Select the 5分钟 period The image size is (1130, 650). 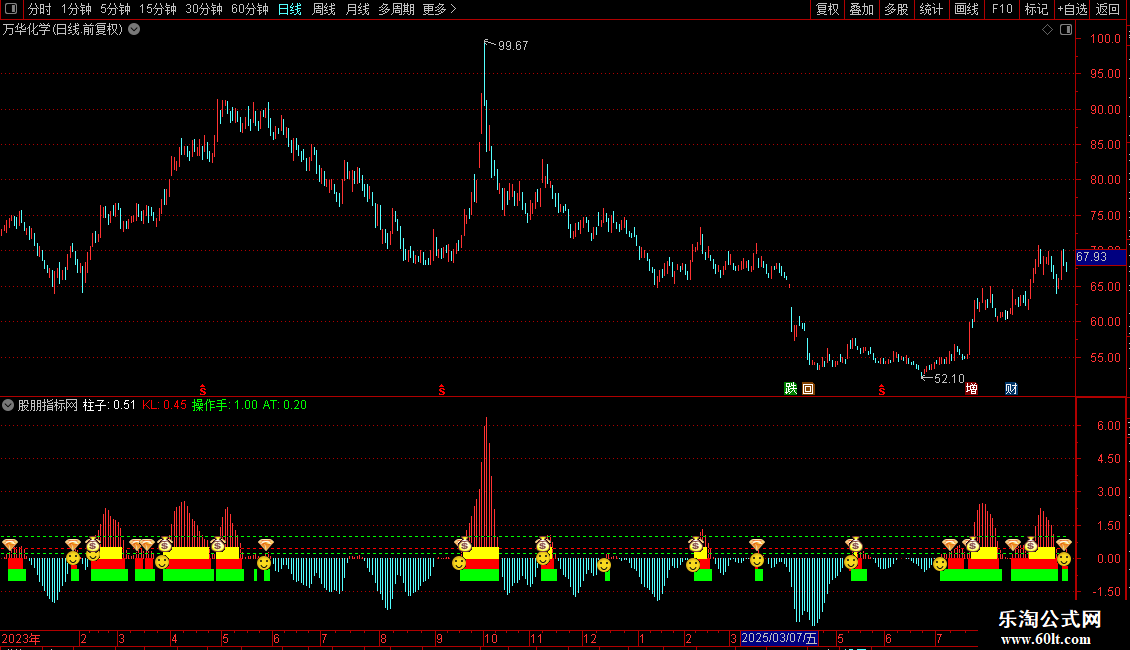115,9
